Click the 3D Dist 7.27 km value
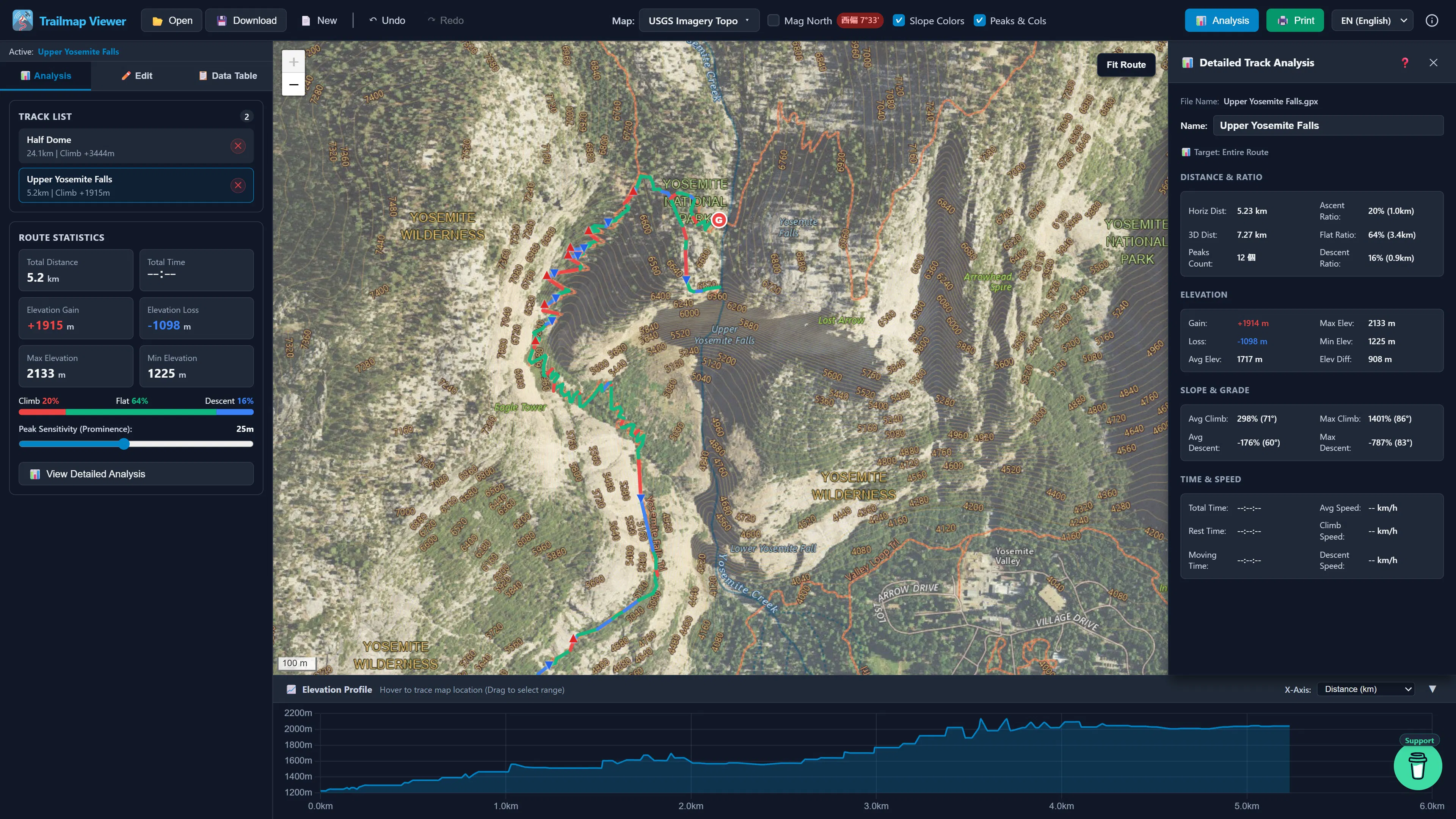Screen dimensions: 1456x819 point(1251,235)
